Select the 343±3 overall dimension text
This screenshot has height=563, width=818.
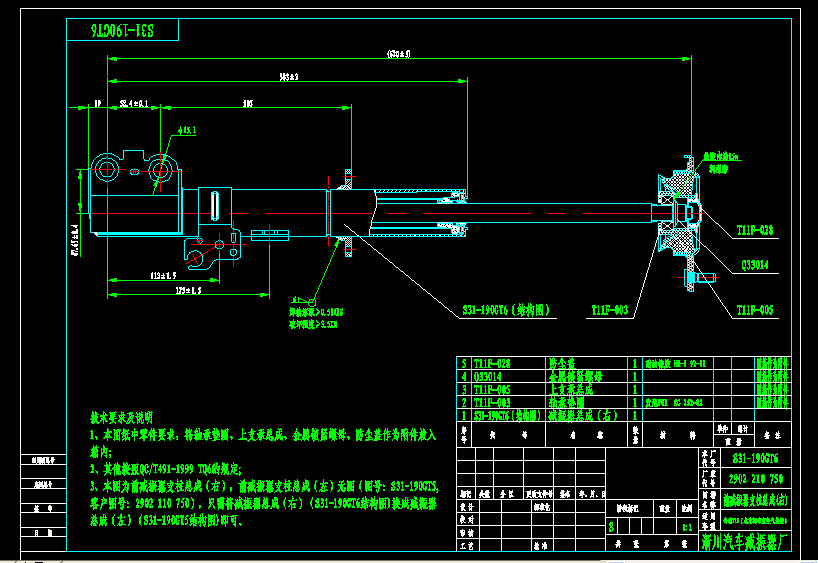[289, 77]
